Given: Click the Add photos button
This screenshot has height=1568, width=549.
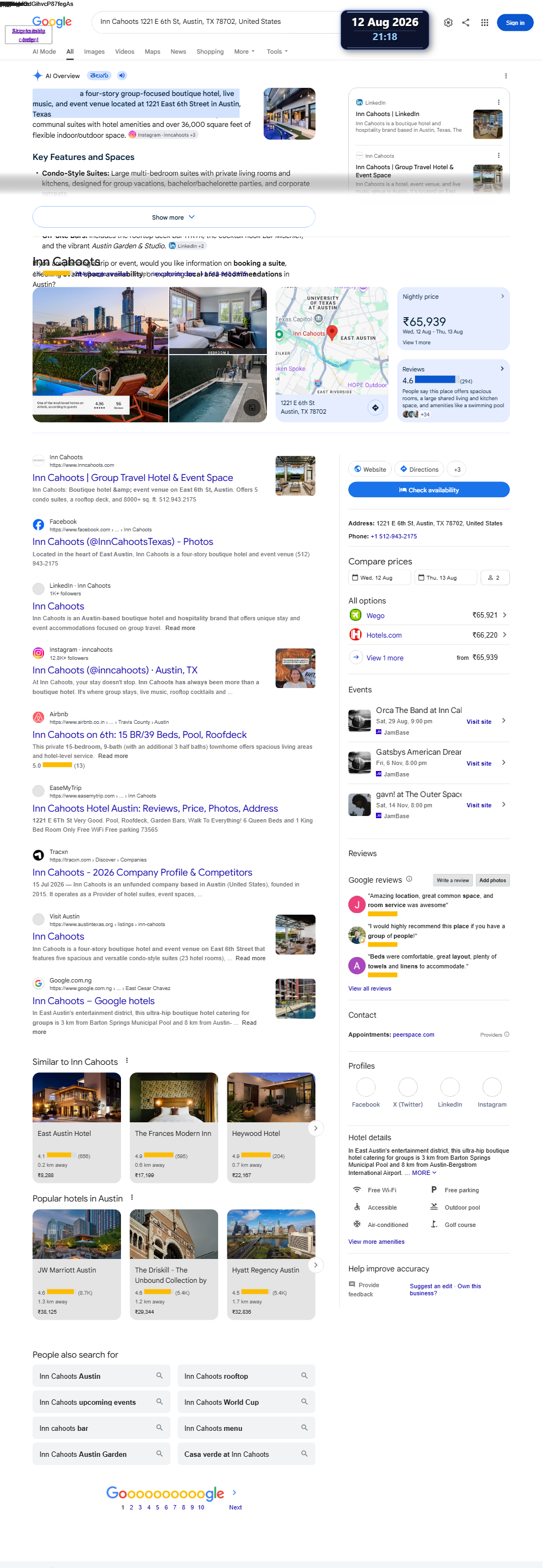Looking at the screenshot, I should 493,879.
